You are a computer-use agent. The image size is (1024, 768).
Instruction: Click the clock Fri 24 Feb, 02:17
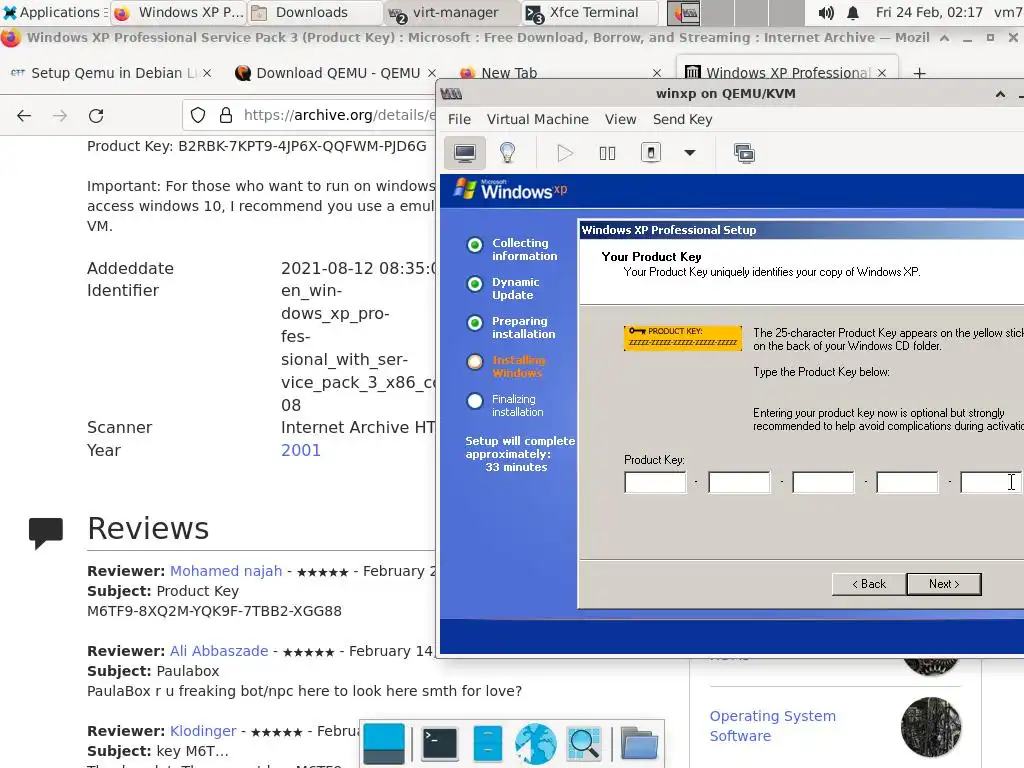[x=929, y=12]
